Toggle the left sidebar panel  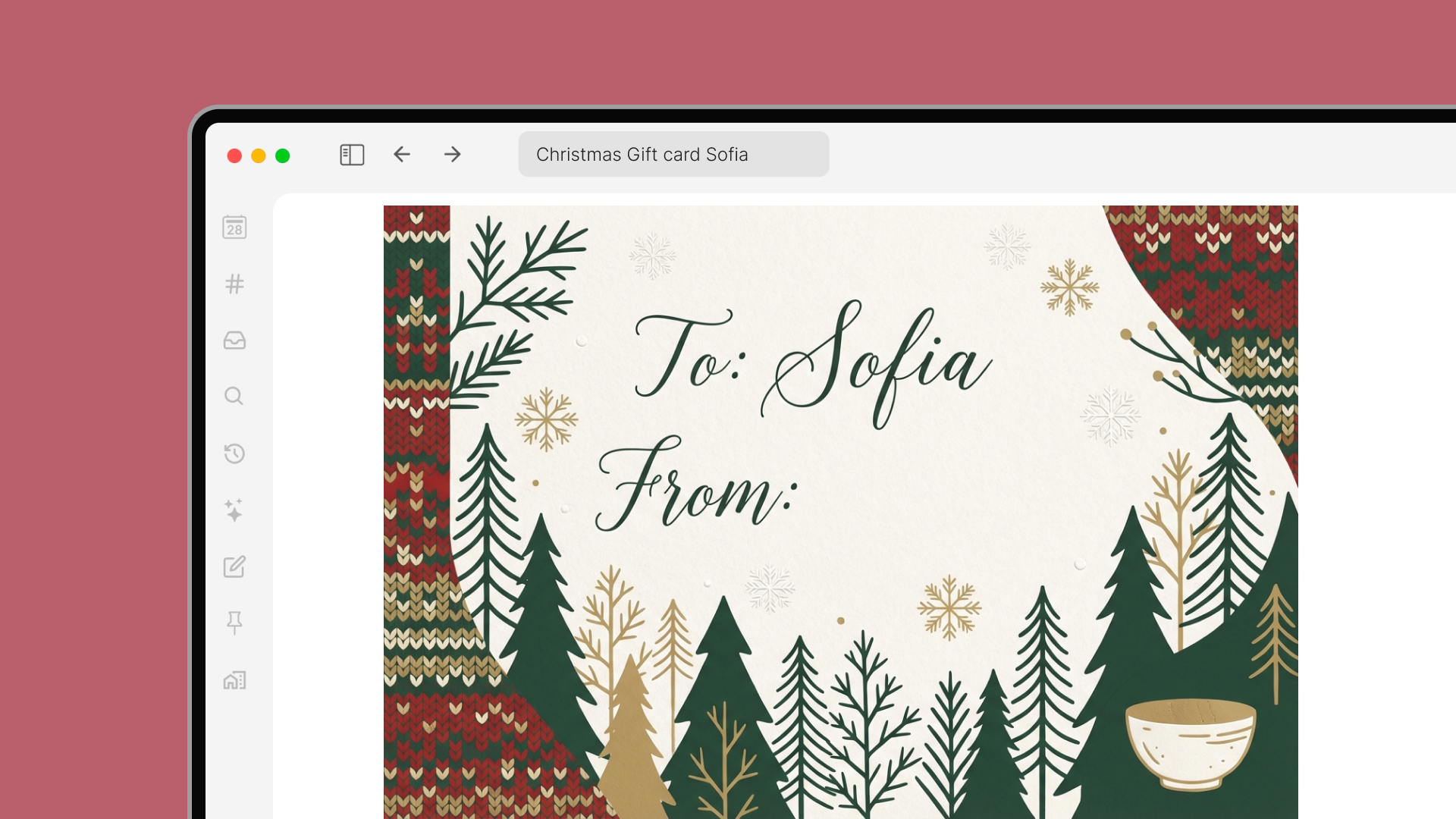click(x=352, y=155)
